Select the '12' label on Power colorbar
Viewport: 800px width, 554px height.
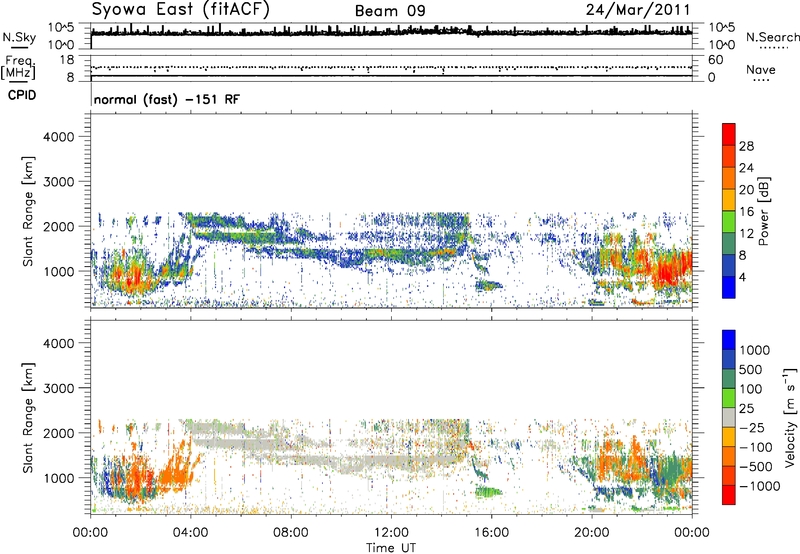pos(746,234)
